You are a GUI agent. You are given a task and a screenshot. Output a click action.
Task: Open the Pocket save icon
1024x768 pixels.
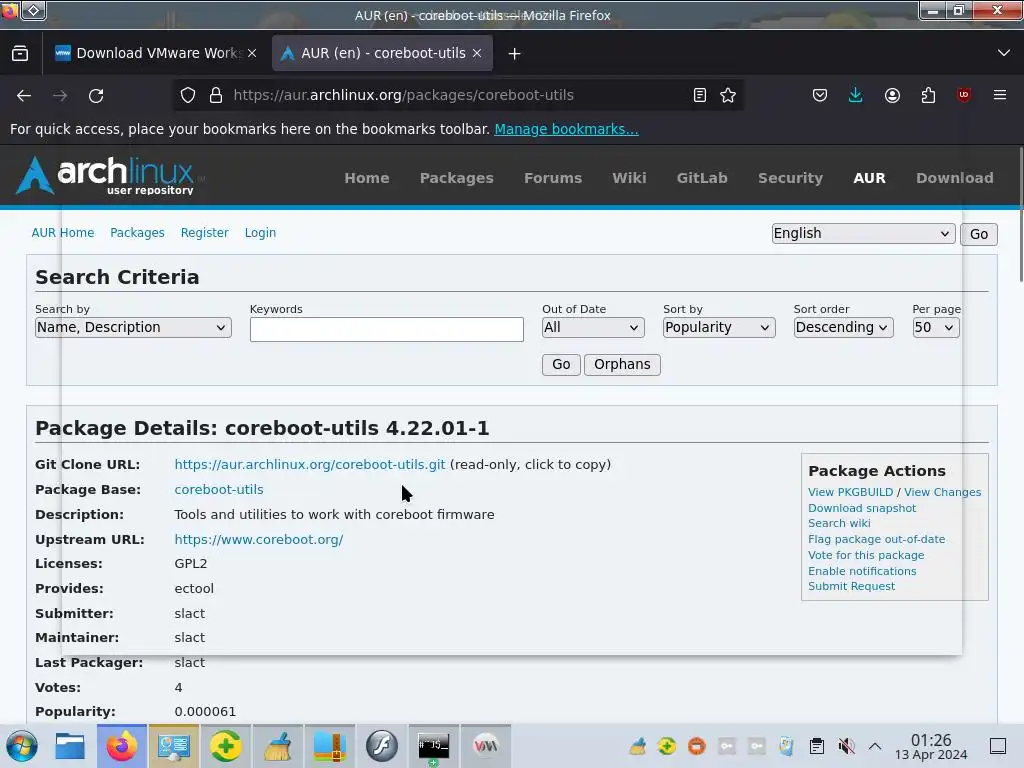click(820, 95)
